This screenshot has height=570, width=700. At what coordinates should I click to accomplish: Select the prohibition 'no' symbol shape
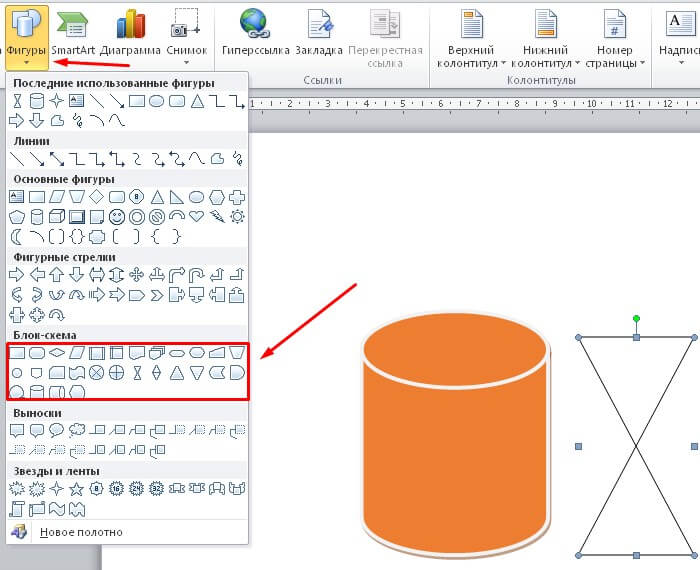tap(157, 217)
